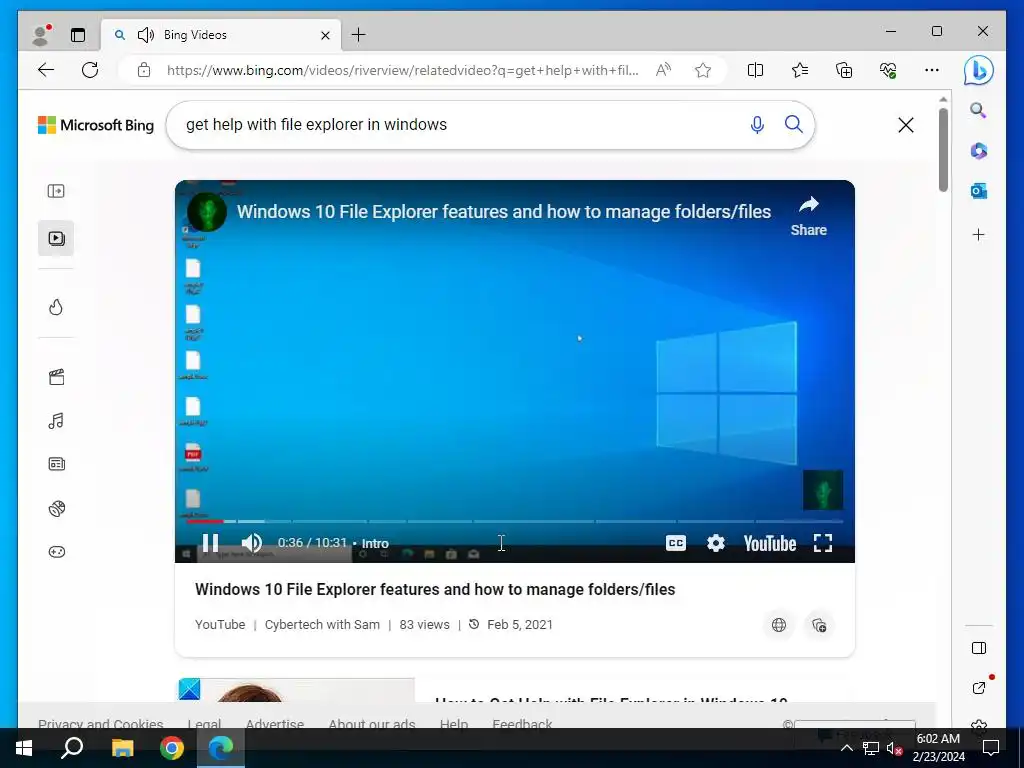The image size is (1024, 768).
Task: Open Gaming controller icon
Action: (x=56, y=552)
